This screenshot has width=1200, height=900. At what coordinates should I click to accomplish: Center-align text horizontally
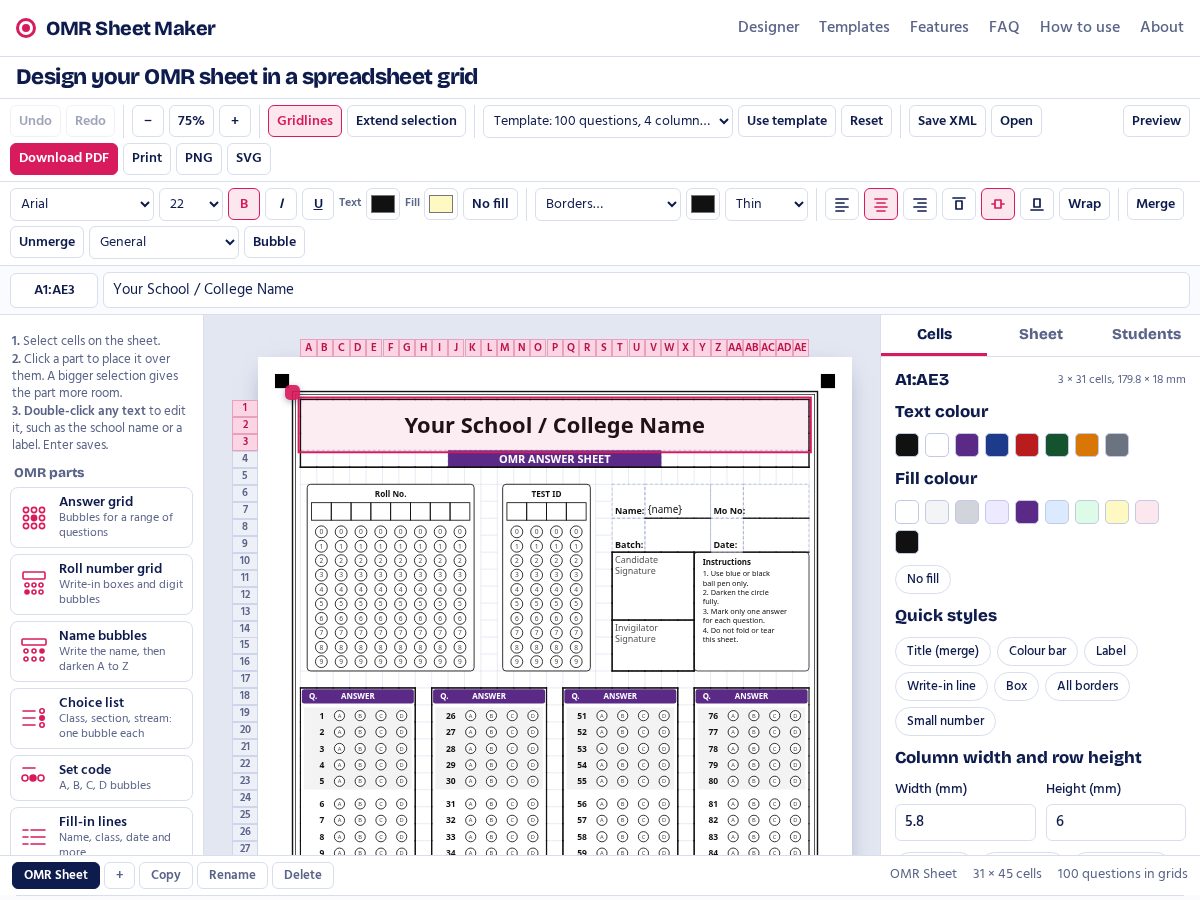[881, 204]
